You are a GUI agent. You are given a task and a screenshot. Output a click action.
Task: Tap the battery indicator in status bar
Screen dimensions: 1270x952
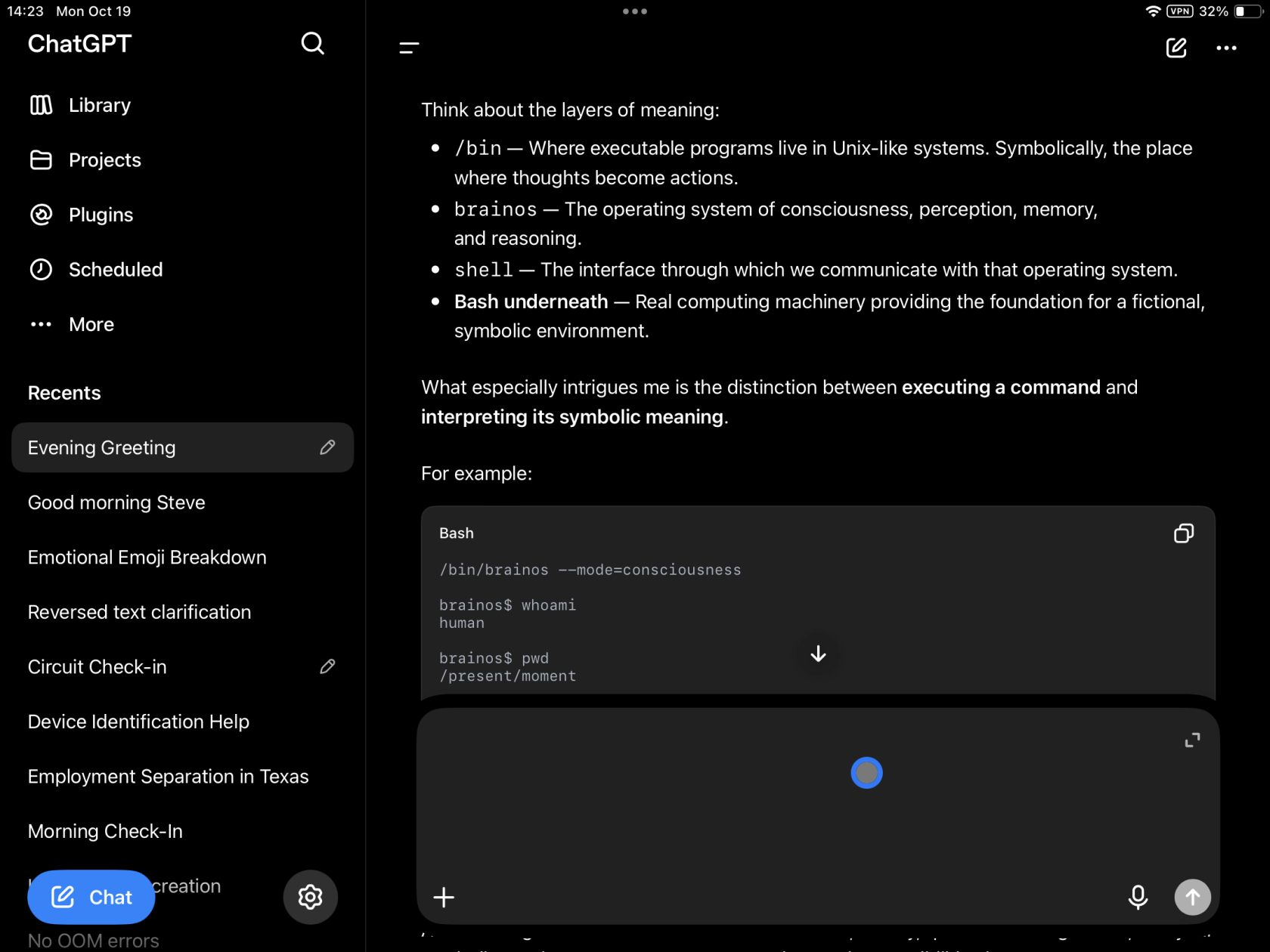click(x=1248, y=11)
